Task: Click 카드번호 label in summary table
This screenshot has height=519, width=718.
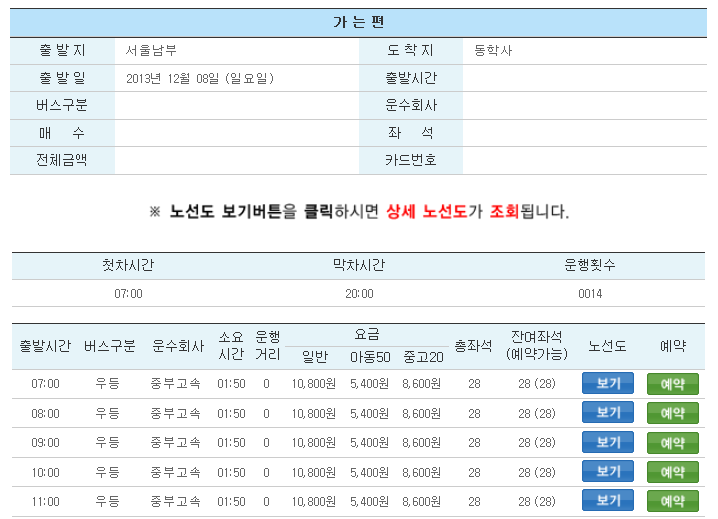Action: click(411, 160)
